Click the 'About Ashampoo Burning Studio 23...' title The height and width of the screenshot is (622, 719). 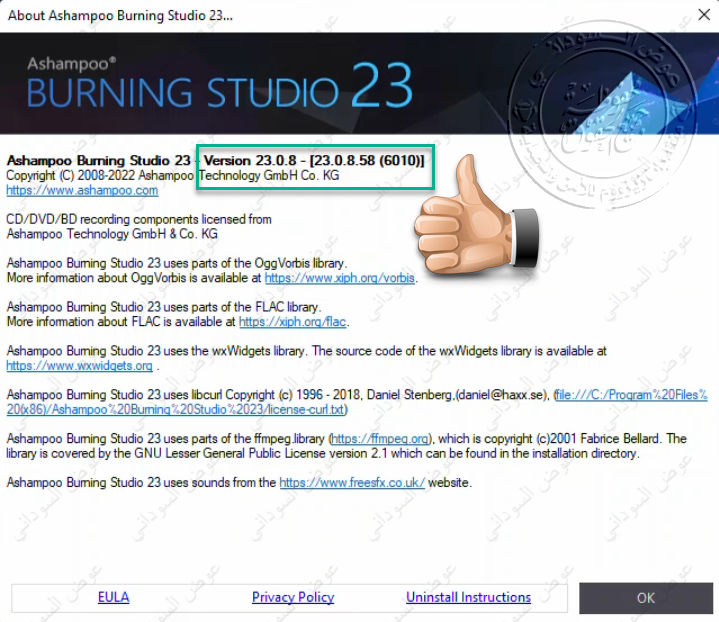[120, 15]
